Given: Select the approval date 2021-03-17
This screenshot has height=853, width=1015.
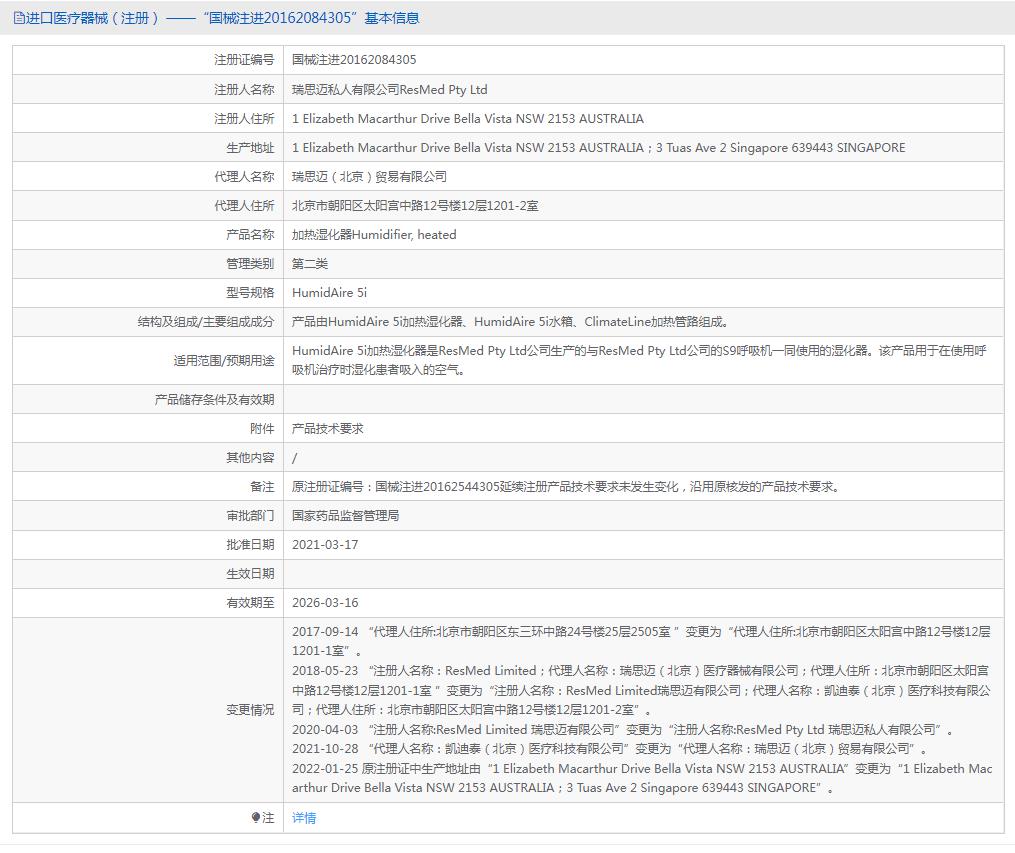Looking at the screenshot, I should (325, 545).
